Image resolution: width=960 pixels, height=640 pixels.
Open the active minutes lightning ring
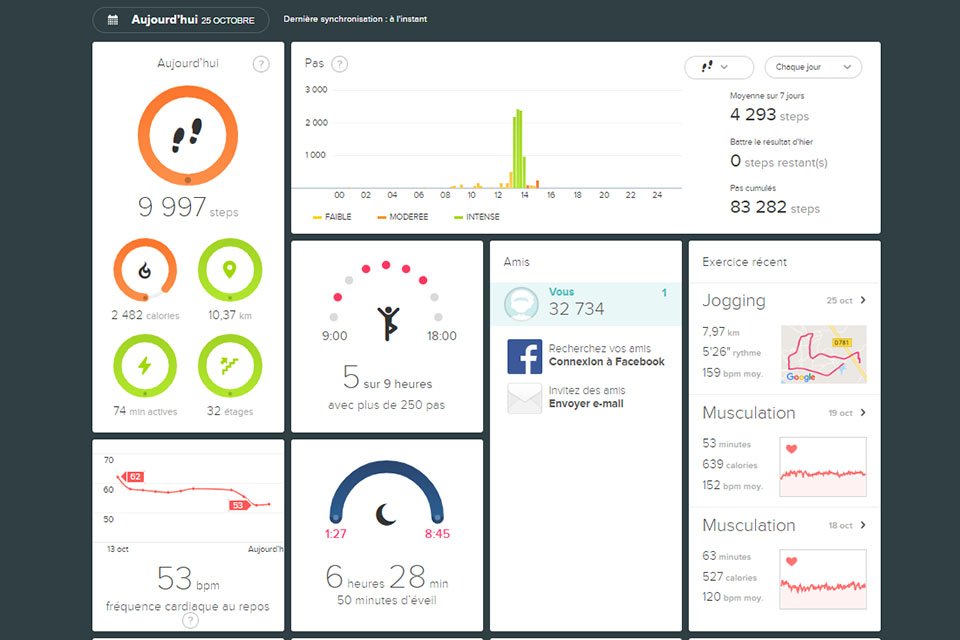click(x=145, y=366)
